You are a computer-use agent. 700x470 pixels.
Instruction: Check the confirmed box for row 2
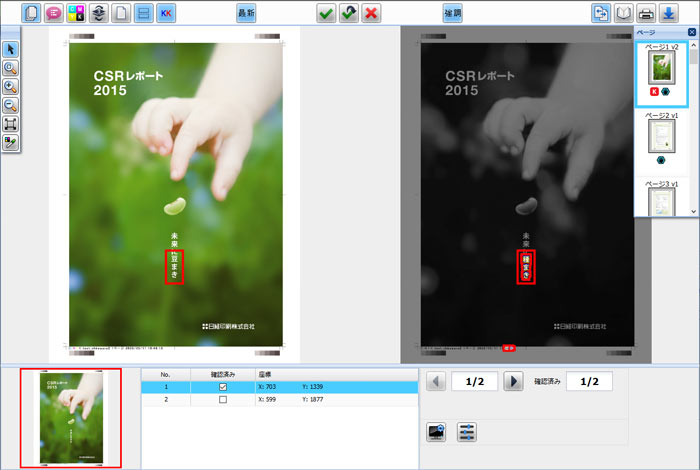pyautogui.click(x=223, y=399)
